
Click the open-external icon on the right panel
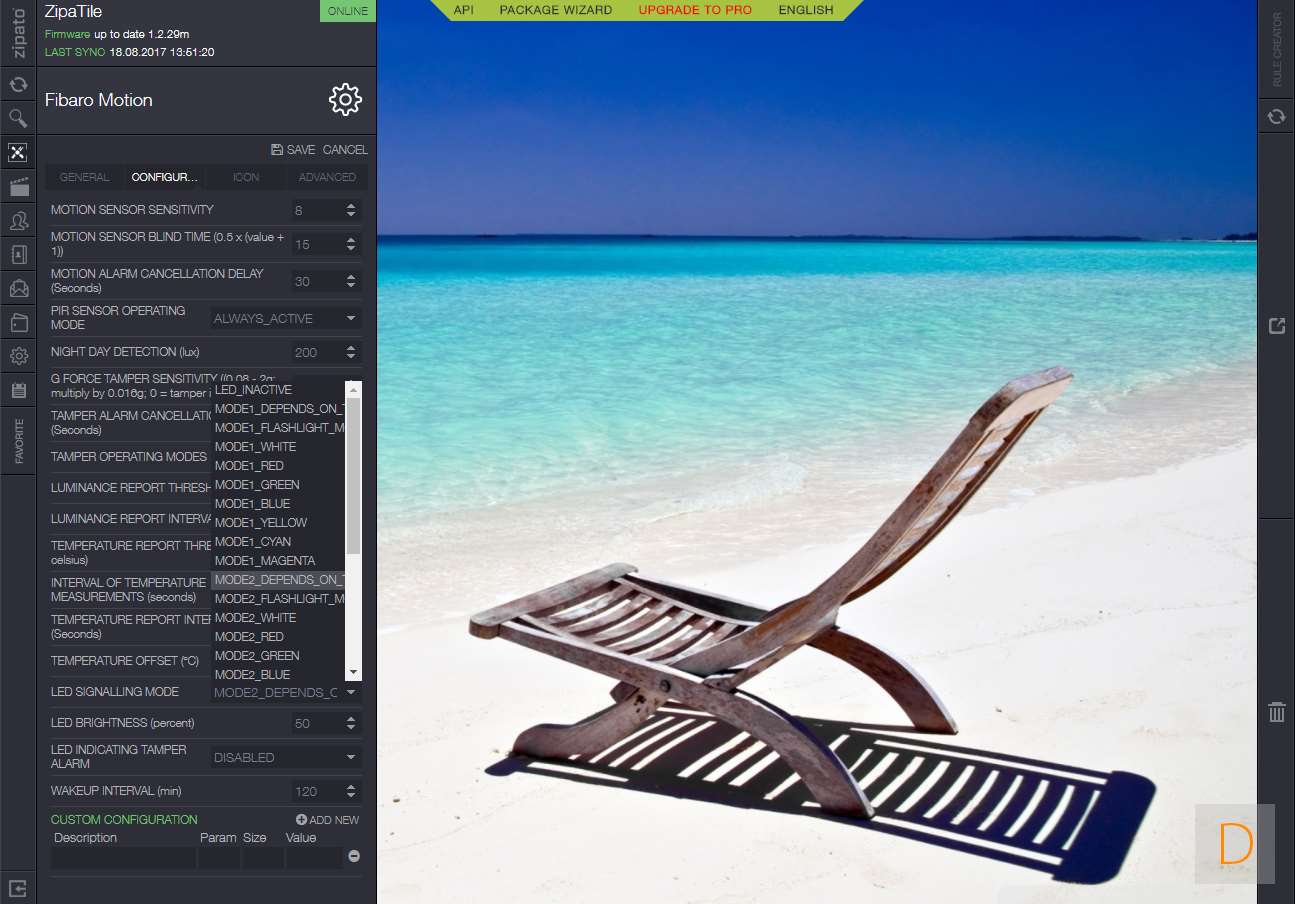coord(1276,326)
